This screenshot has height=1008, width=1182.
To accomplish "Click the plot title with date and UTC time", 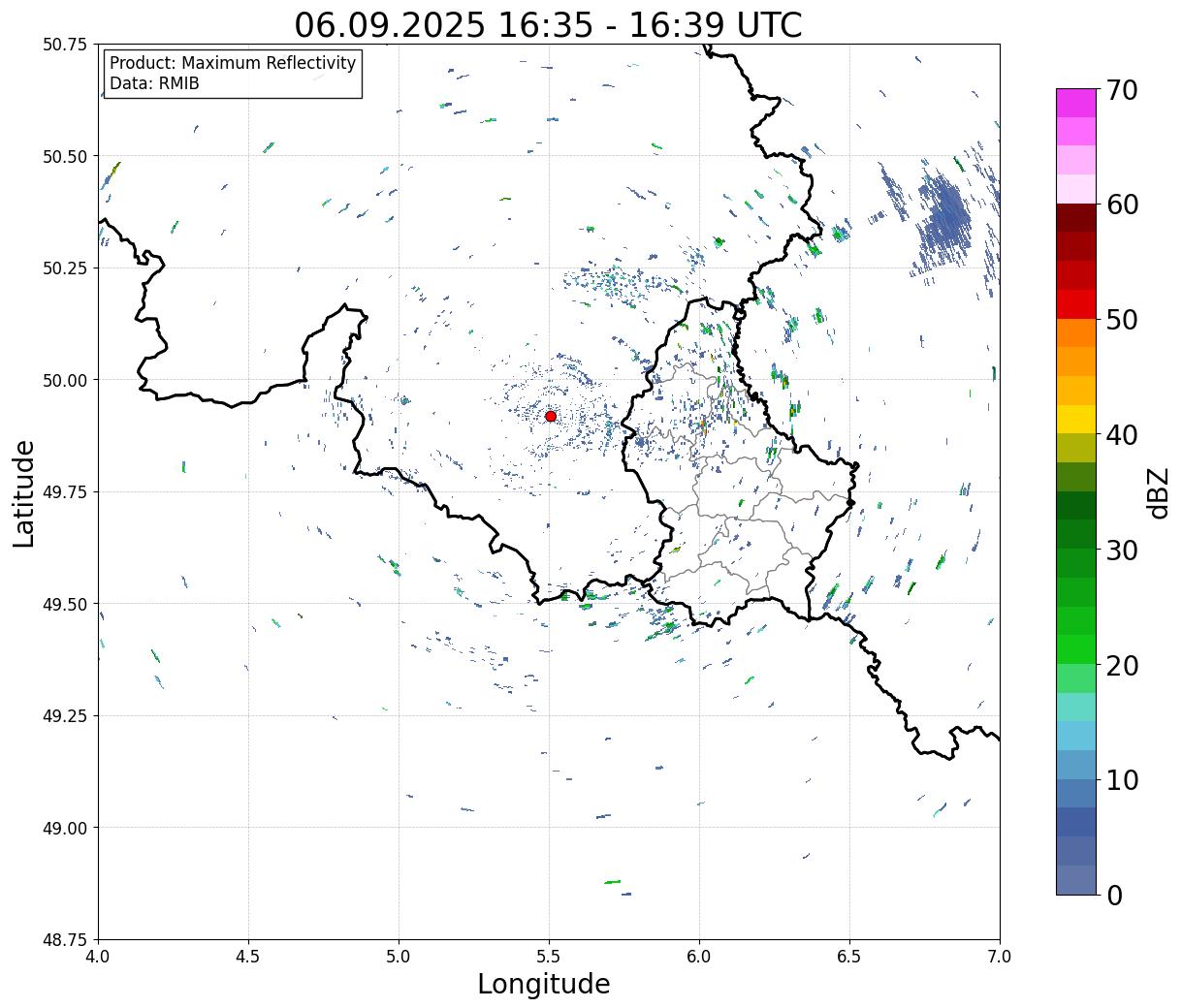I will point(548,24).
